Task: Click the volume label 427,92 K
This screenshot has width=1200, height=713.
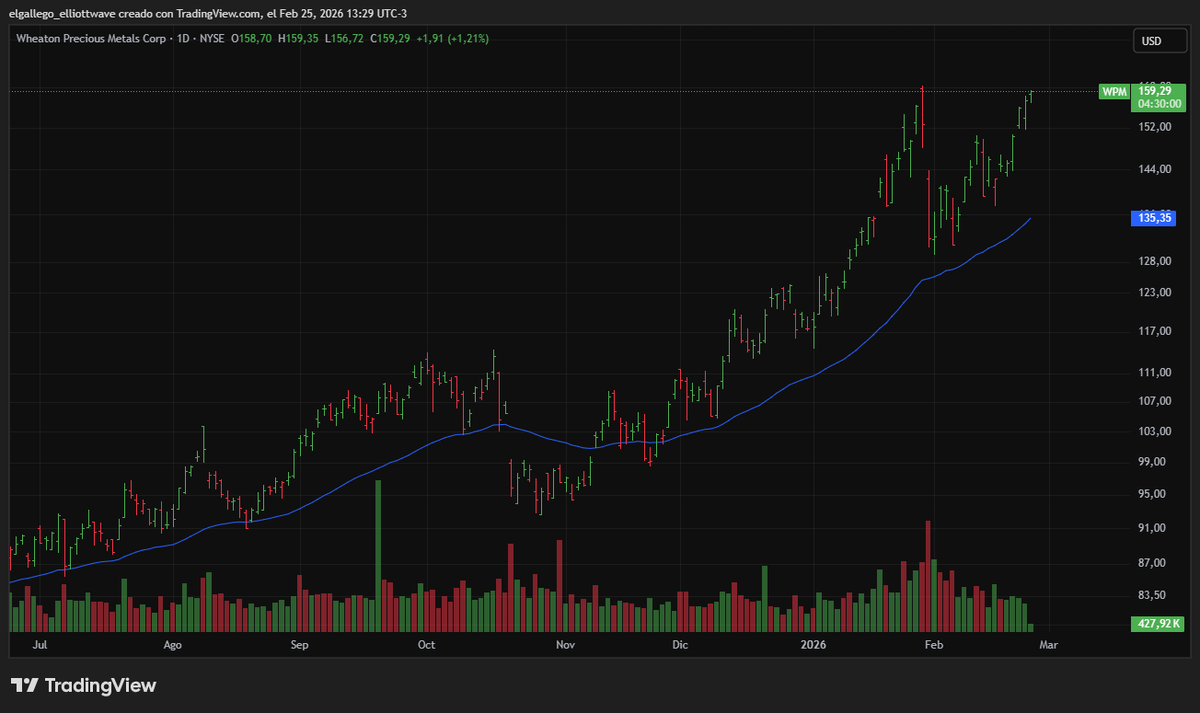Action: [x=1160, y=624]
